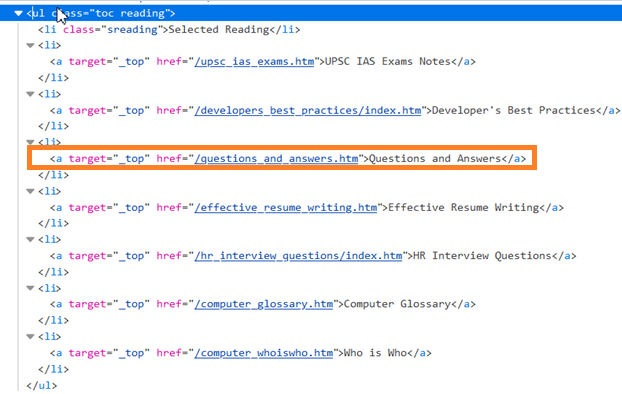Collapse the li containing Who is Who
This screenshot has height=394, width=622.
(x=30, y=337)
